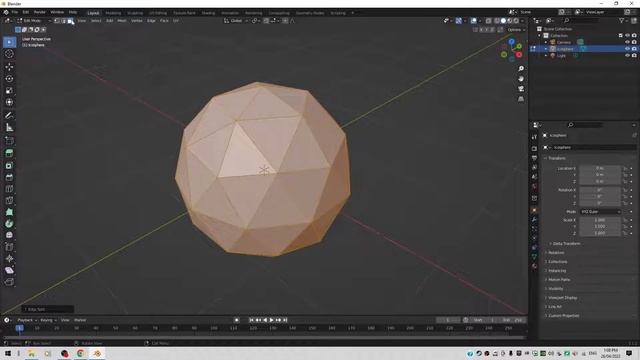Select the Shrink/Fatten tool
Screen dimensions: 640x360
(9, 258)
